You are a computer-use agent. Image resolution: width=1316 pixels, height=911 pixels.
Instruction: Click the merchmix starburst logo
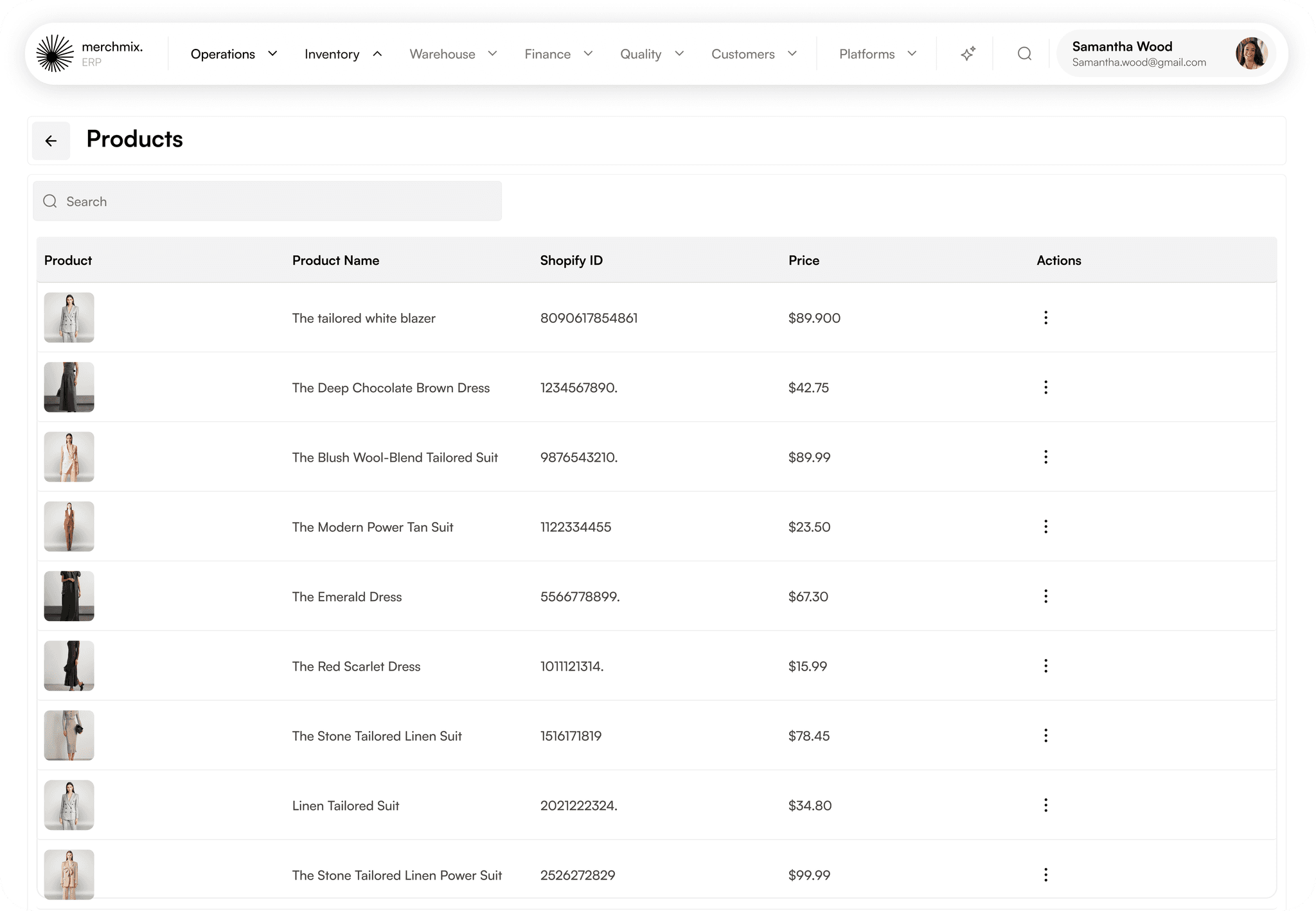[55, 53]
